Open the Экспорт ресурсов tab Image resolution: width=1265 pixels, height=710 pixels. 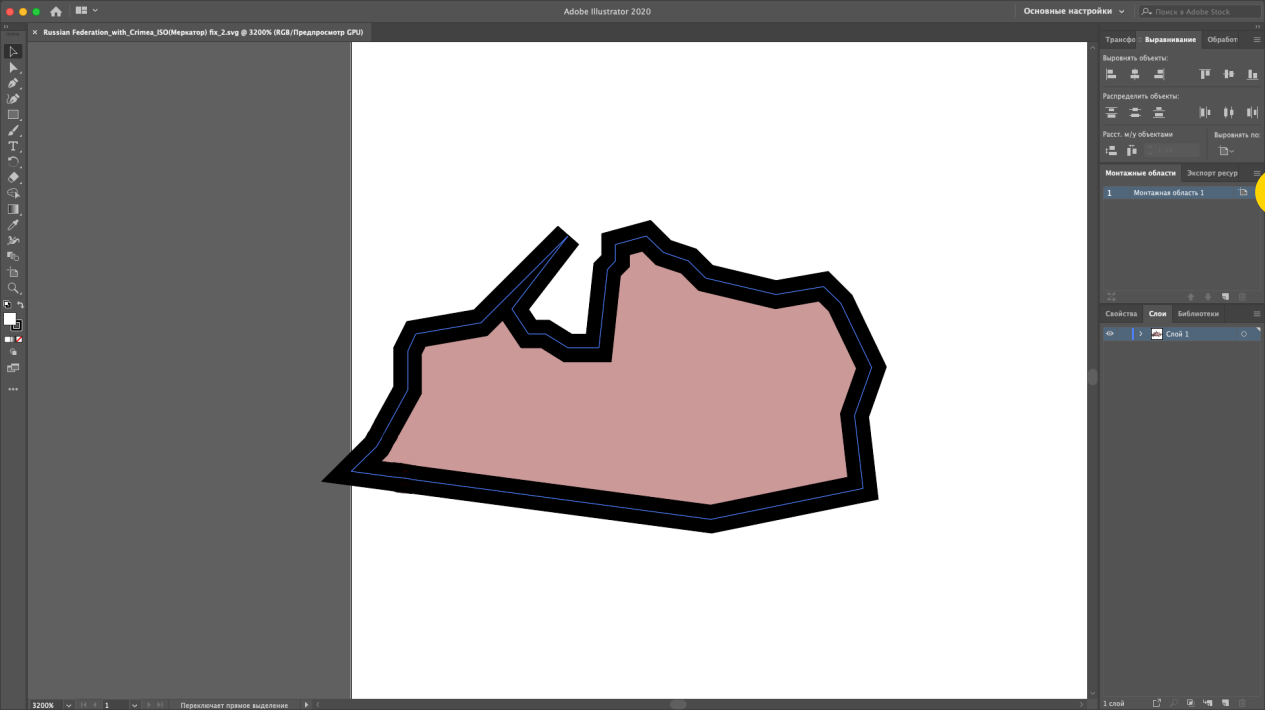pos(1212,173)
